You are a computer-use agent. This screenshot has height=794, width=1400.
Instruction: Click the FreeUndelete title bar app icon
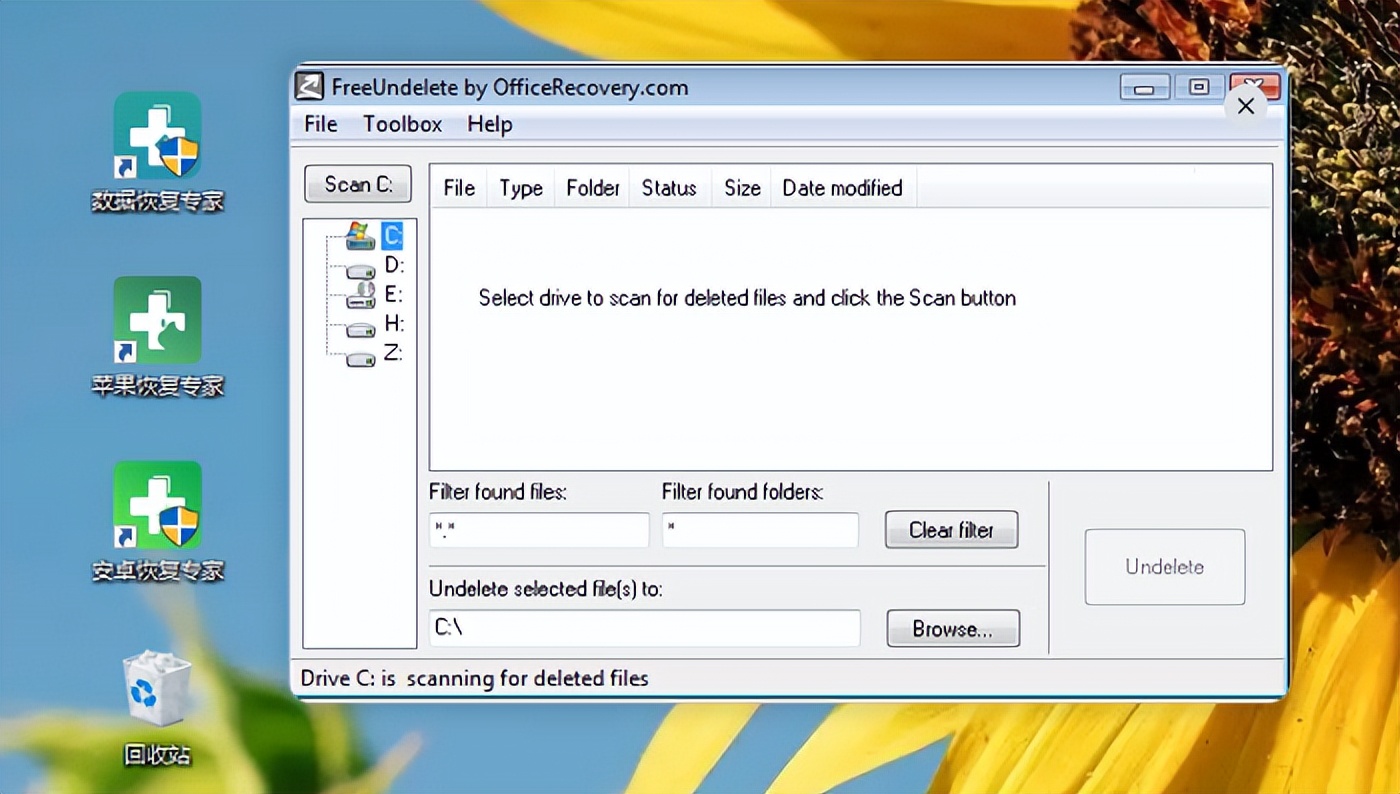point(309,87)
